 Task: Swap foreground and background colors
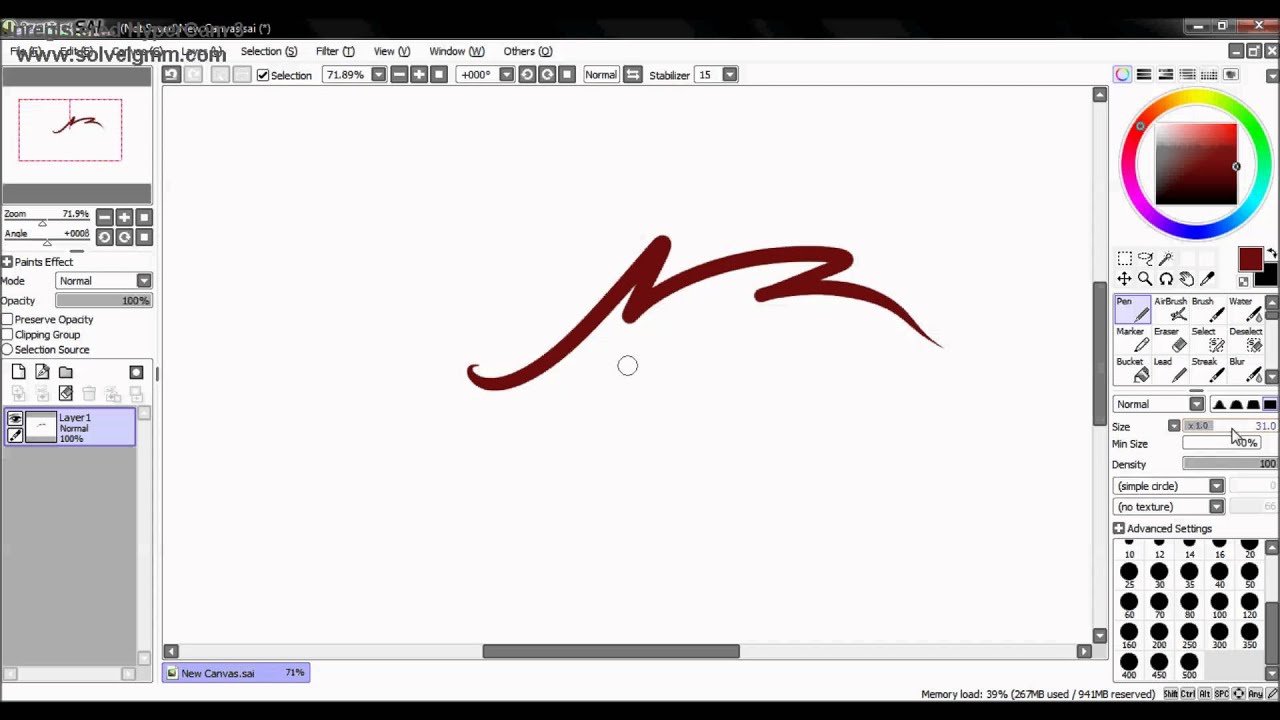point(1271,253)
